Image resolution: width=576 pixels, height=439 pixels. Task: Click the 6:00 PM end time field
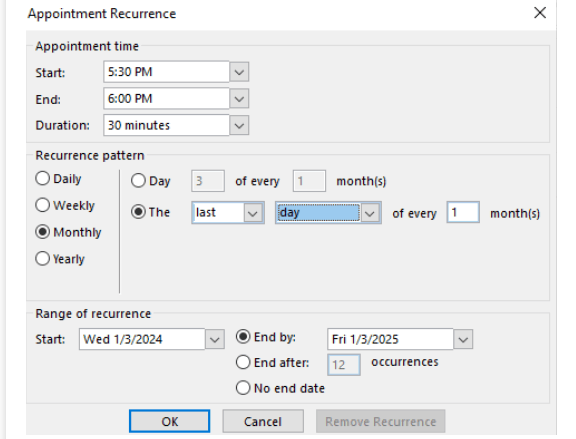pyautogui.click(x=166, y=98)
